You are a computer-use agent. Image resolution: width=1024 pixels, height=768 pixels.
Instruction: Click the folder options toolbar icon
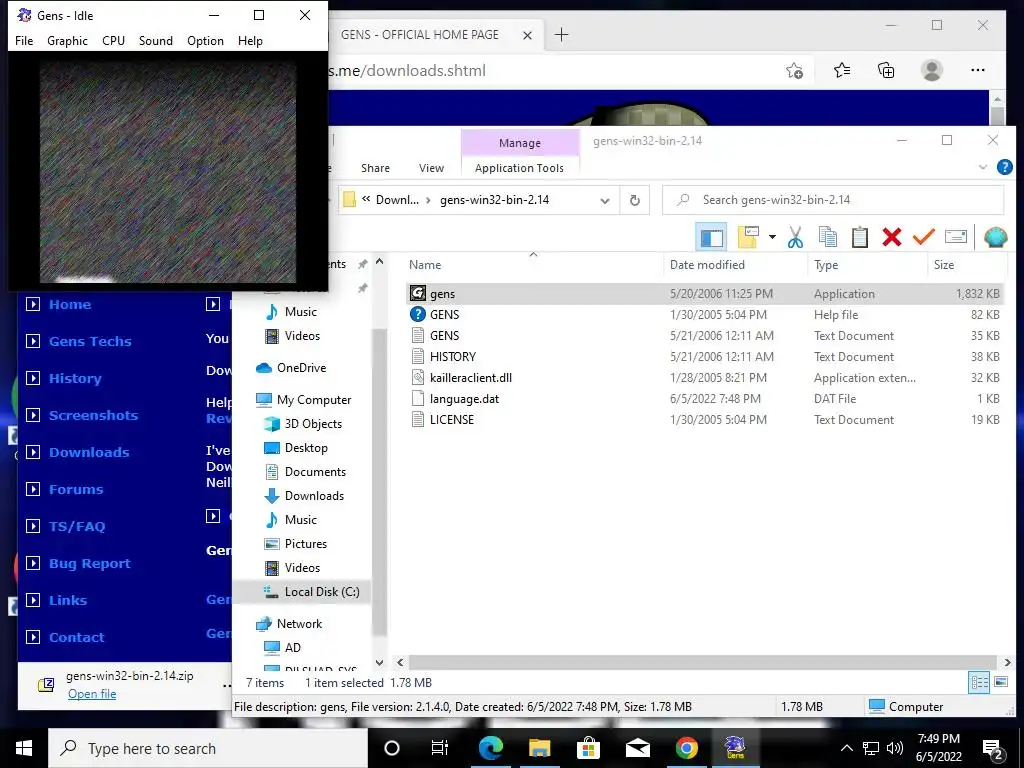(748, 237)
